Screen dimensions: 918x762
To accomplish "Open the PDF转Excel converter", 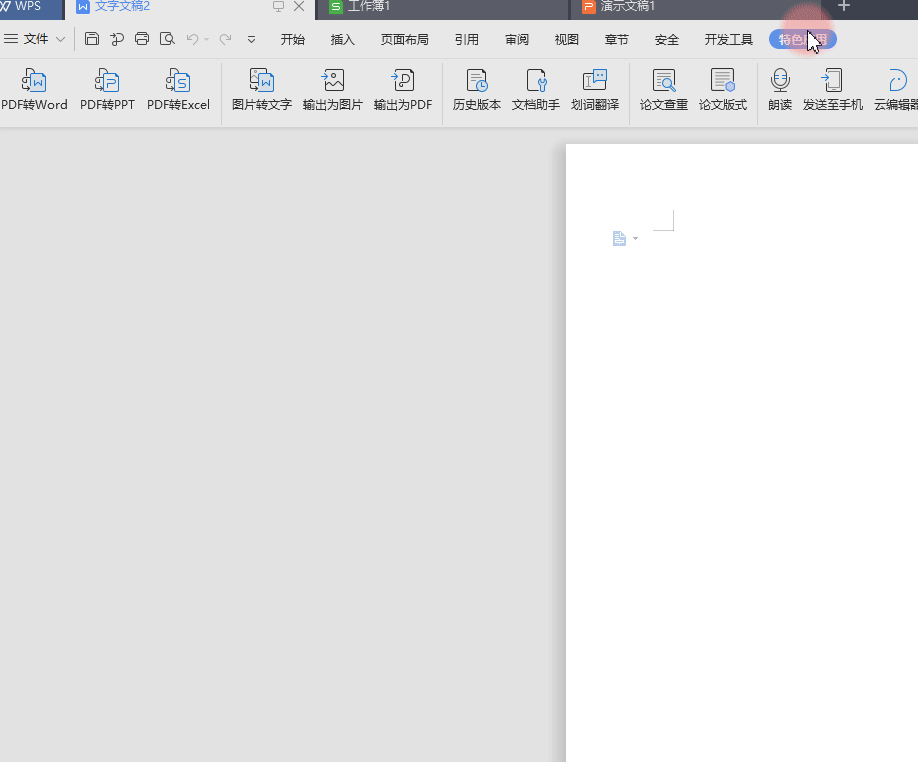I will click(x=178, y=91).
